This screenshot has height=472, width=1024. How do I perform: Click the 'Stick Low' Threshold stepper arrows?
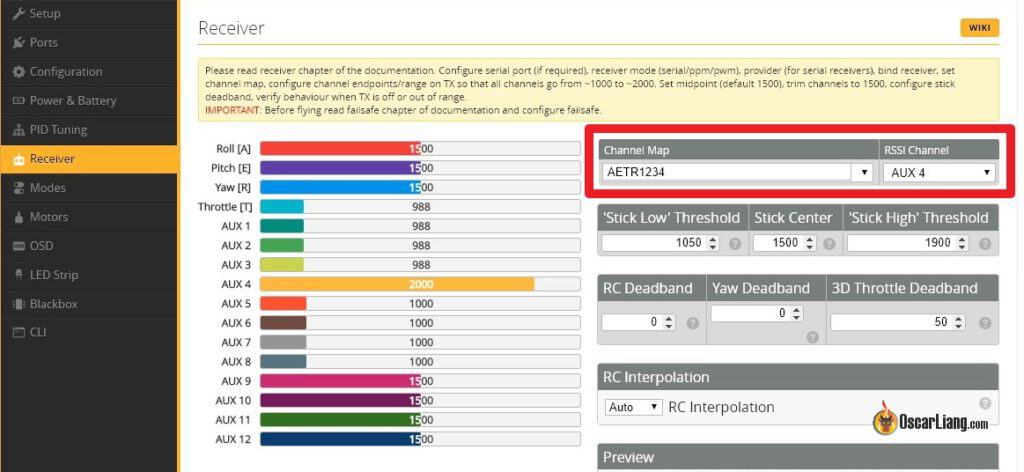click(x=712, y=244)
